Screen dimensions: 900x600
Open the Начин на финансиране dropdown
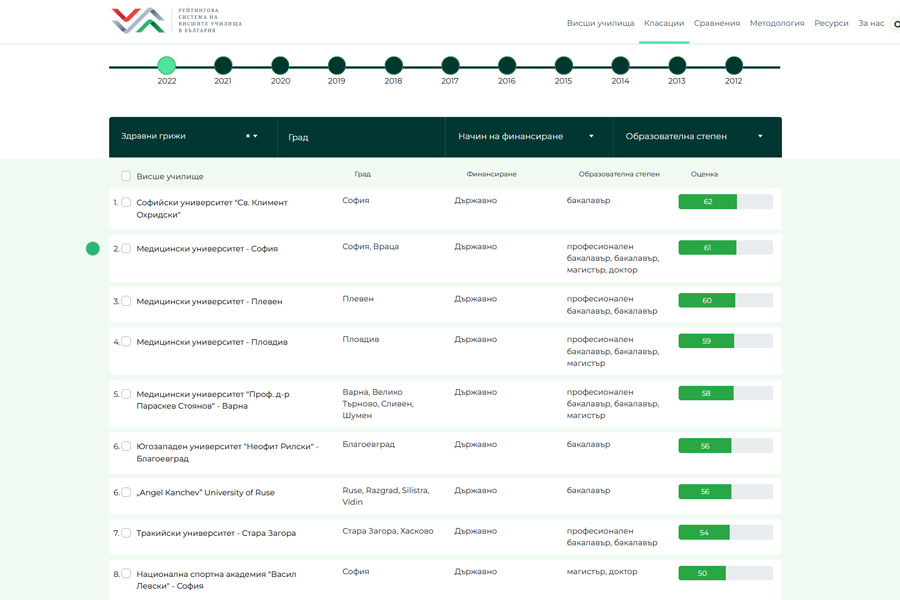(x=529, y=137)
